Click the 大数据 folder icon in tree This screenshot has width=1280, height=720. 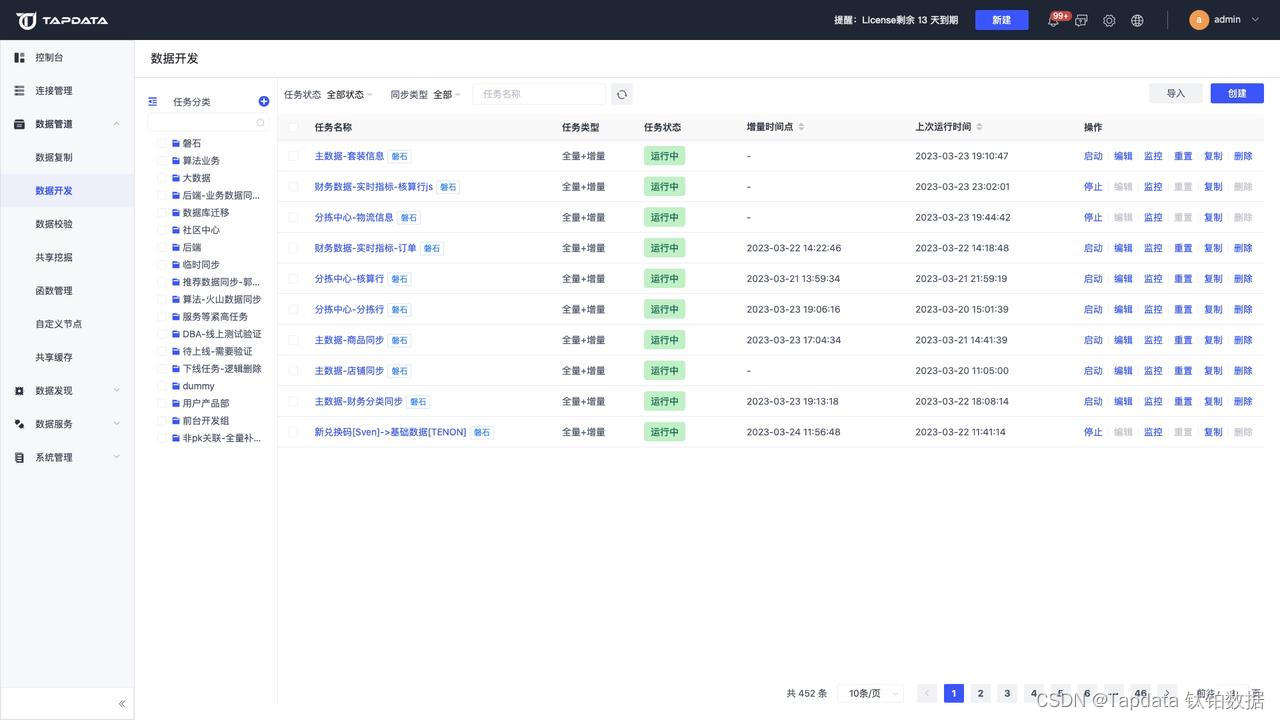[x=176, y=178]
